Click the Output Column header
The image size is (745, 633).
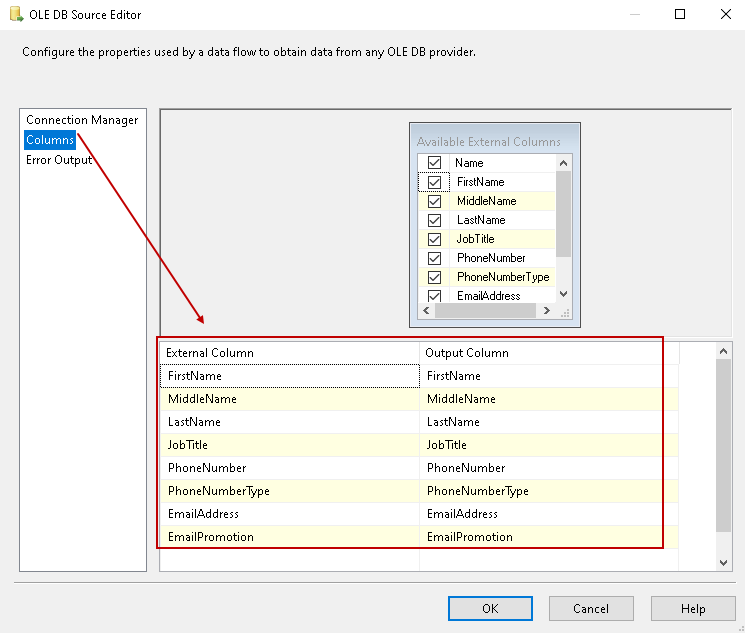(549, 353)
